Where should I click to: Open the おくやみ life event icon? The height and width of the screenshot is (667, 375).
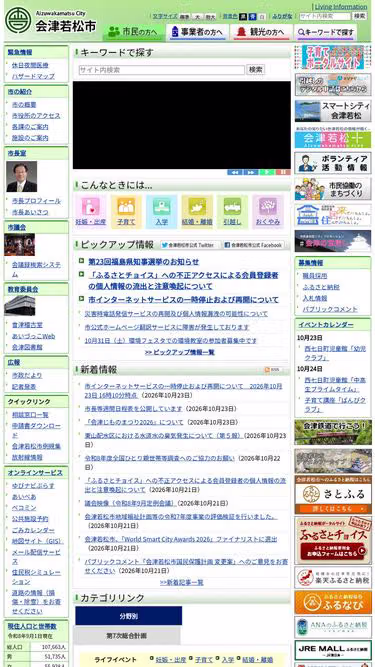[x=267, y=211]
